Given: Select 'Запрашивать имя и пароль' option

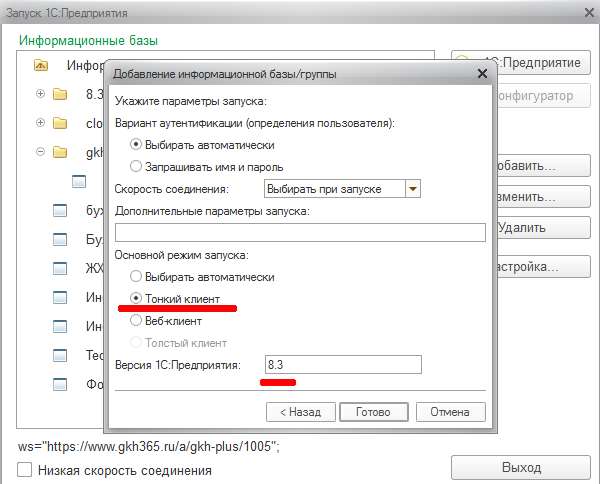Looking at the screenshot, I should [135, 167].
